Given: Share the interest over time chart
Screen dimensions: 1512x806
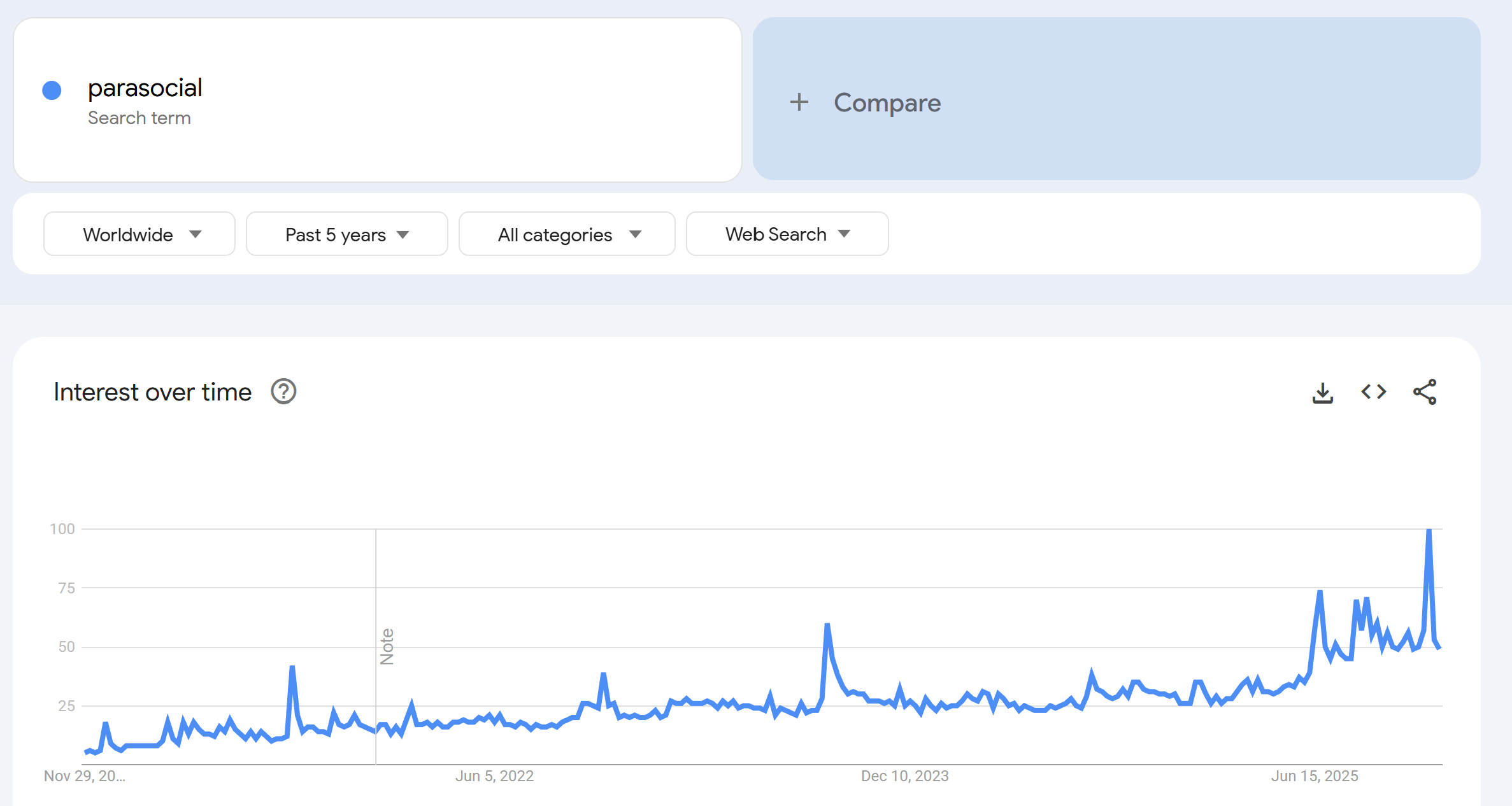Looking at the screenshot, I should (1425, 392).
